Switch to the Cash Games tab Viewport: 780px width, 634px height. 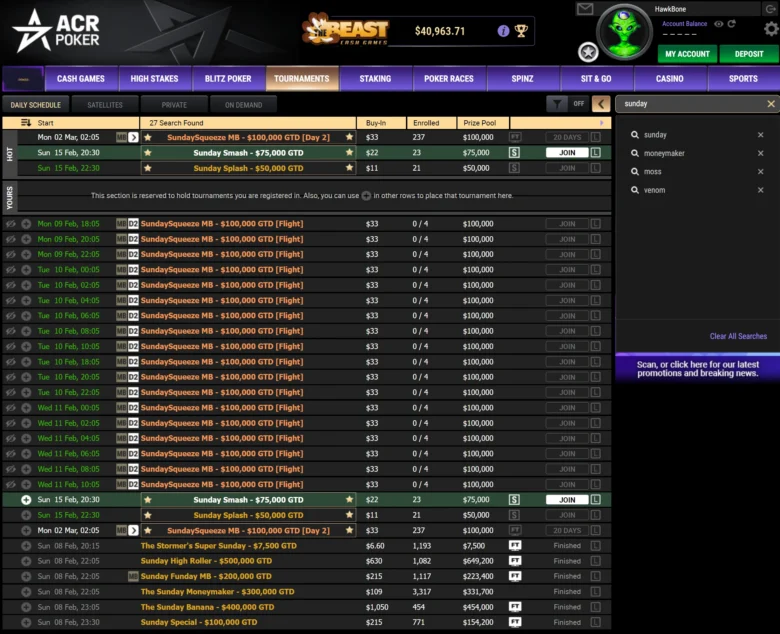[81, 79]
